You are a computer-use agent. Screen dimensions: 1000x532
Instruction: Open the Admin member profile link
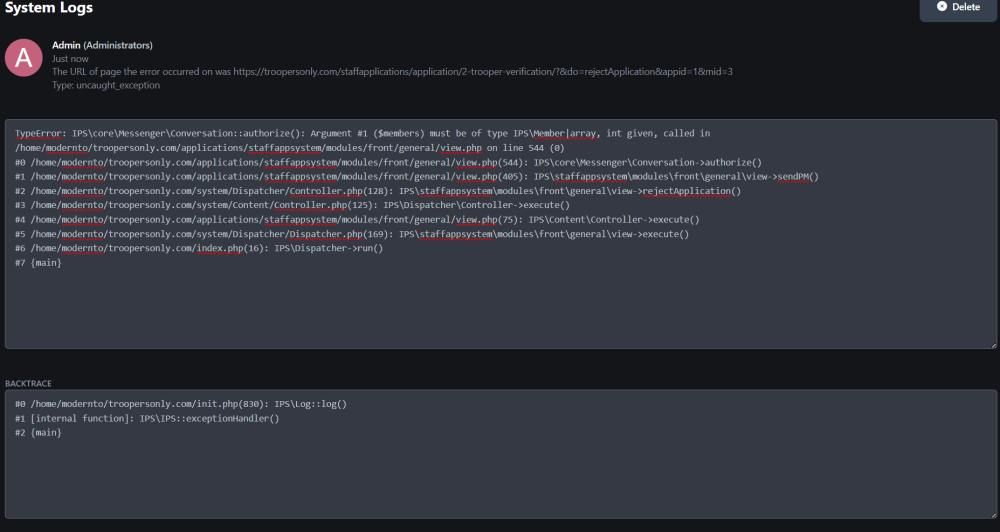pos(66,45)
